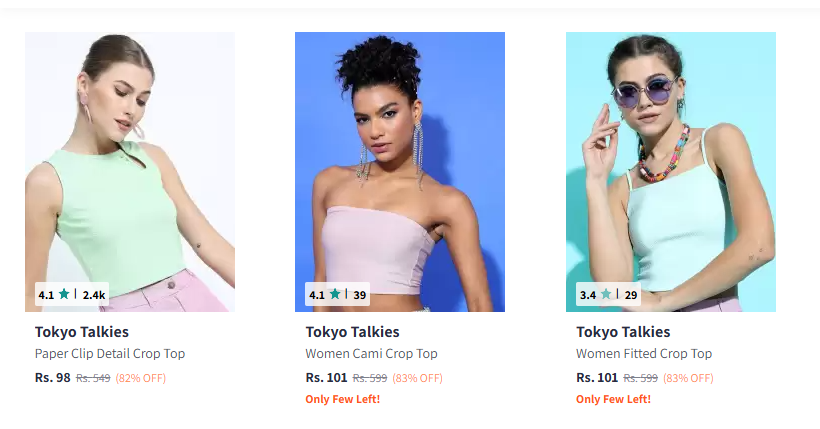Click the Tokyo Talkies brand above Cami Crop Top
This screenshot has width=820, height=429.
352,332
